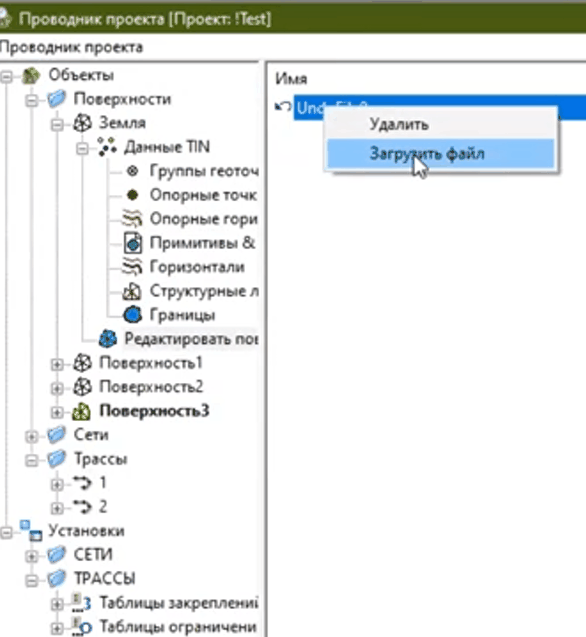Click the Редактировать поверхность icon
This screenshot has height=637, width=586.
[x=108, y=339]
